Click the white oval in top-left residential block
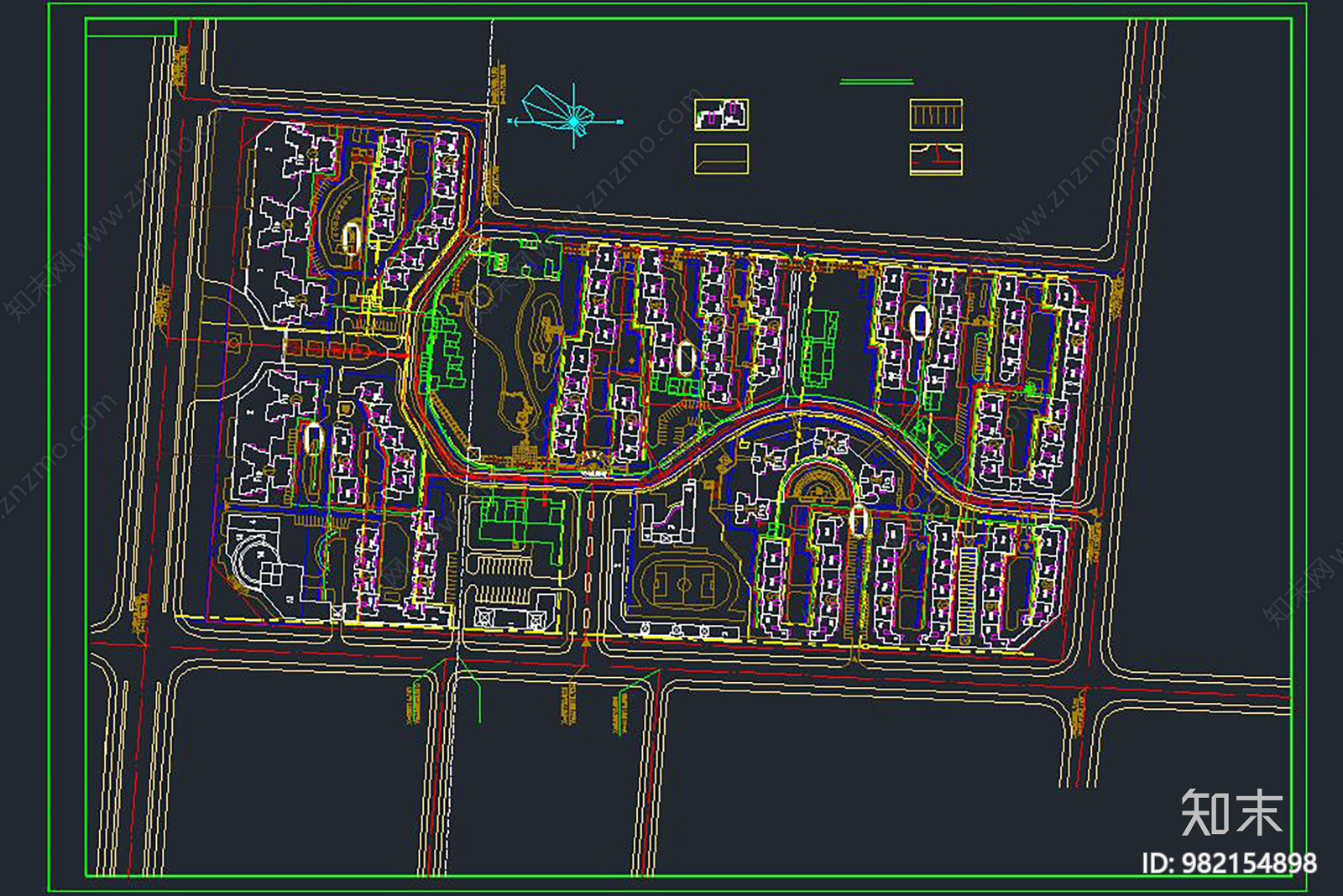 pos(352,237)
